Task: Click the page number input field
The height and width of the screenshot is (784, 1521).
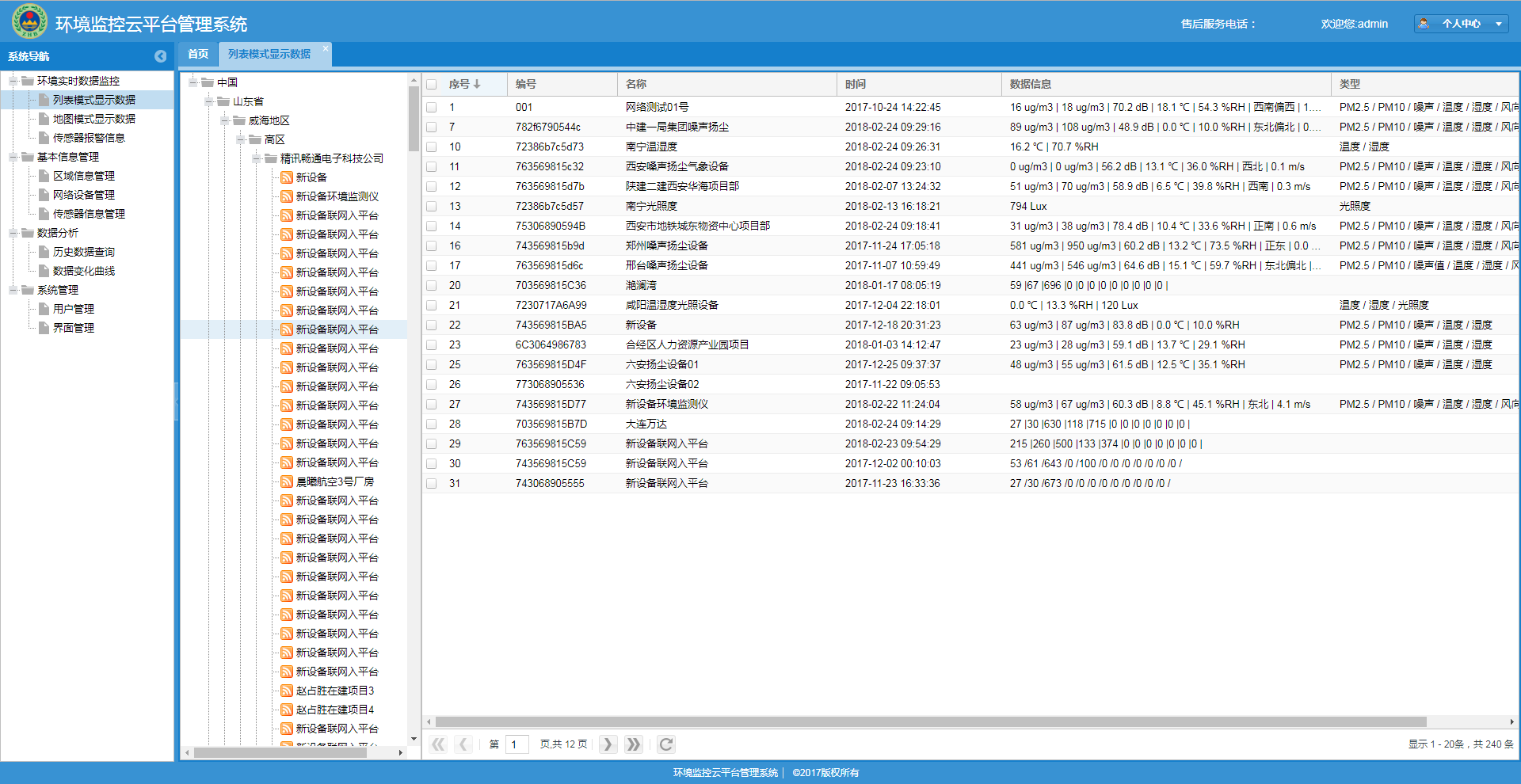Action: [517, 744]
